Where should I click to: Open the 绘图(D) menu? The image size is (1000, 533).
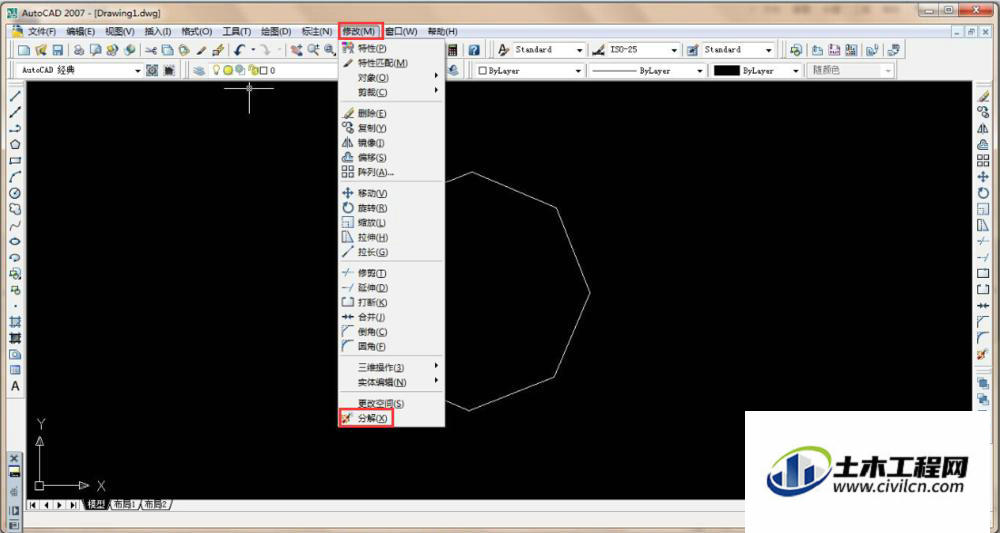276,31
